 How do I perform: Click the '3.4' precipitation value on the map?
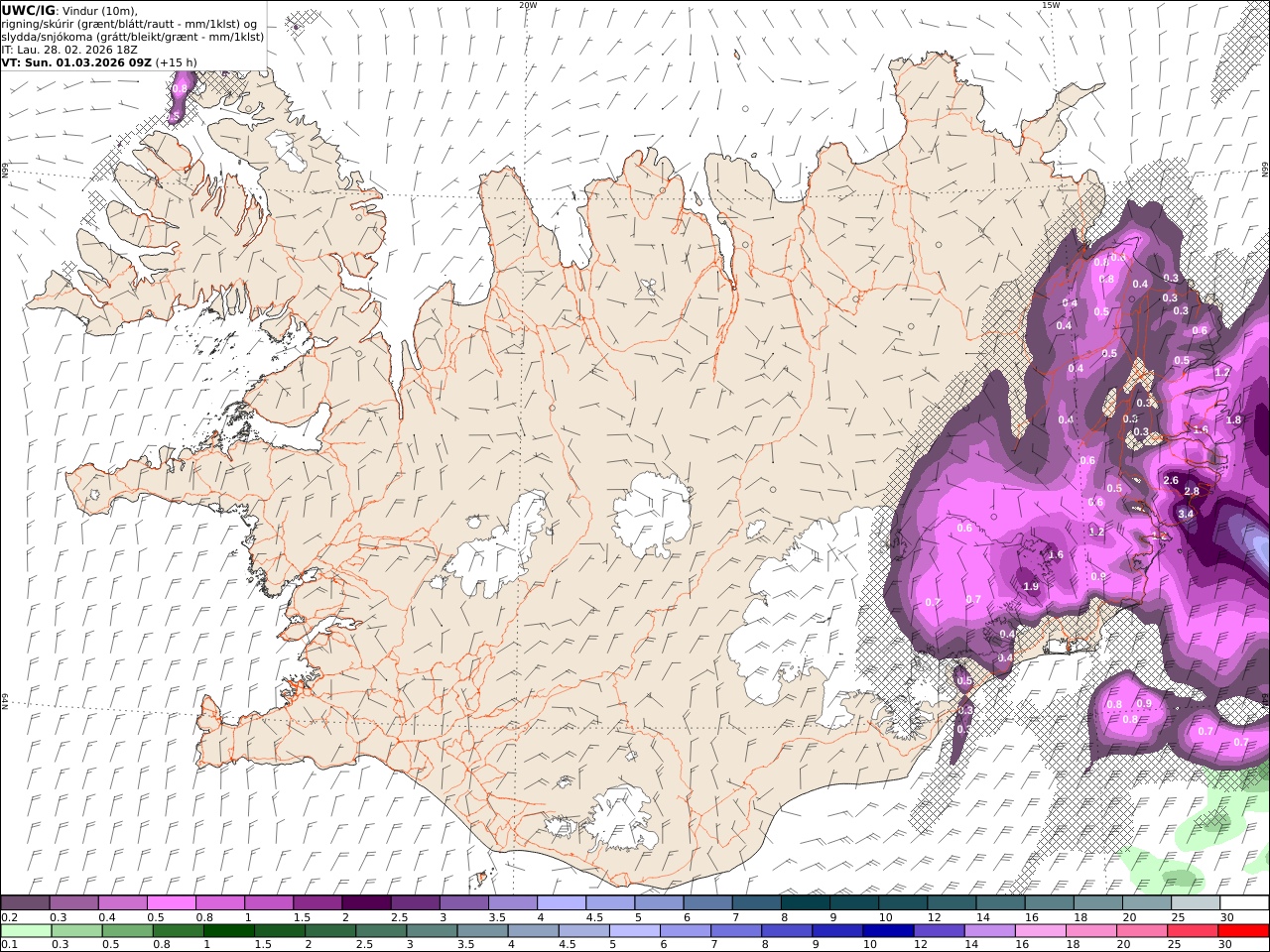(1186, 514)
